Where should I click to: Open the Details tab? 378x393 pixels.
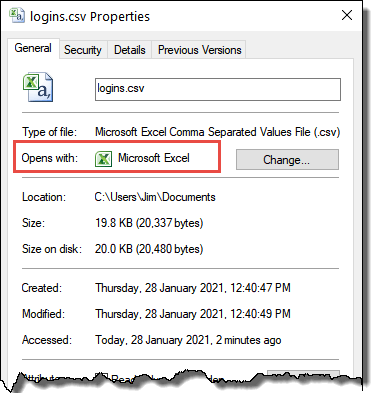[130, 50]
